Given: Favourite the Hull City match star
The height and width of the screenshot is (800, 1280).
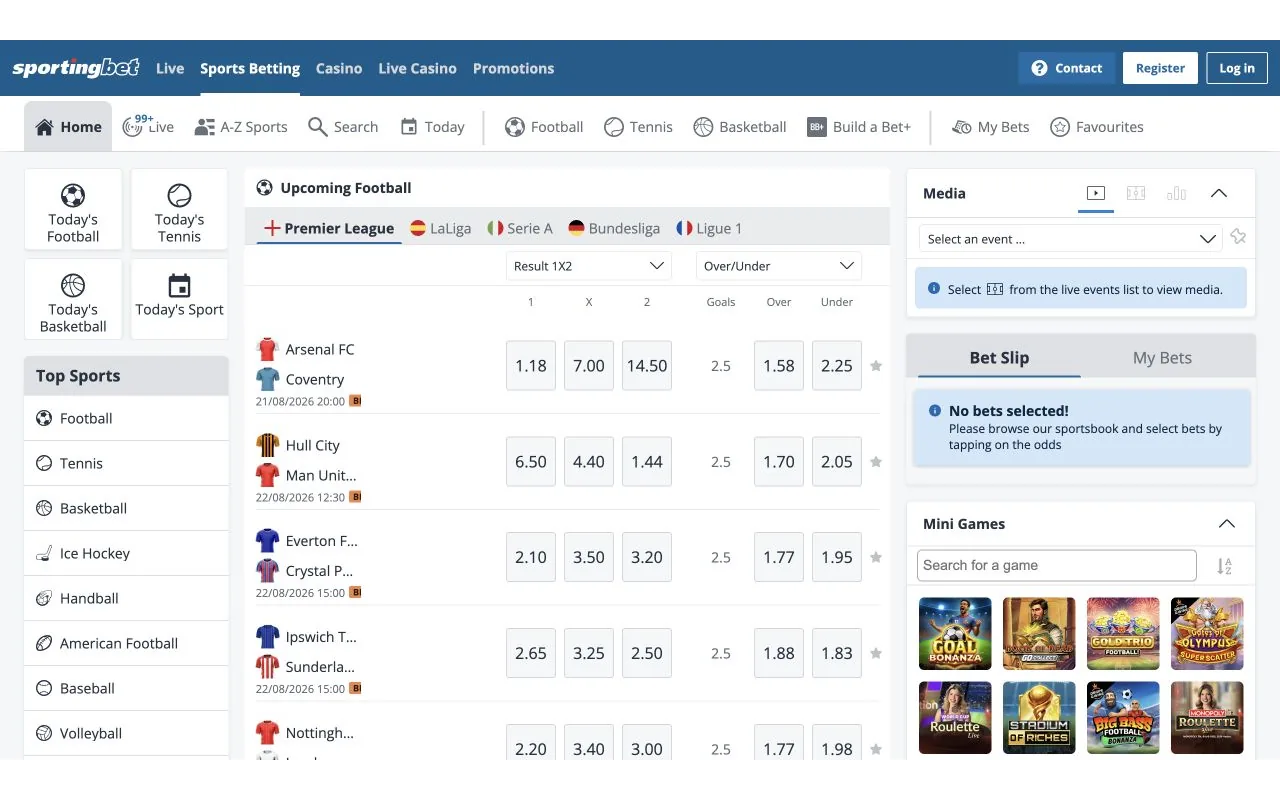Looking at the screenshot, I should point(876,462).
